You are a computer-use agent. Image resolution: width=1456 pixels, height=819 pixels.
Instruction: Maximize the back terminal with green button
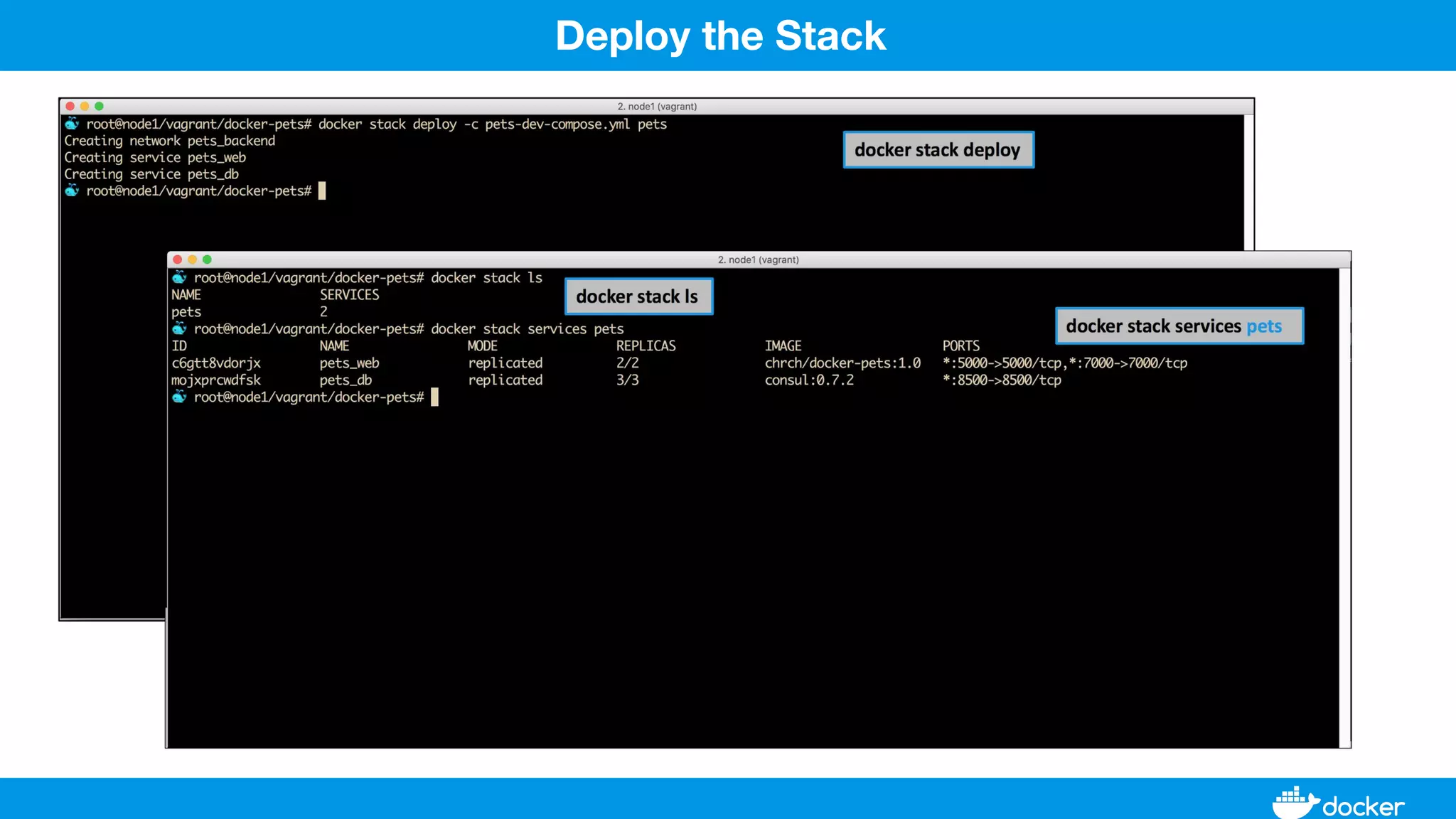pos(99,106)
